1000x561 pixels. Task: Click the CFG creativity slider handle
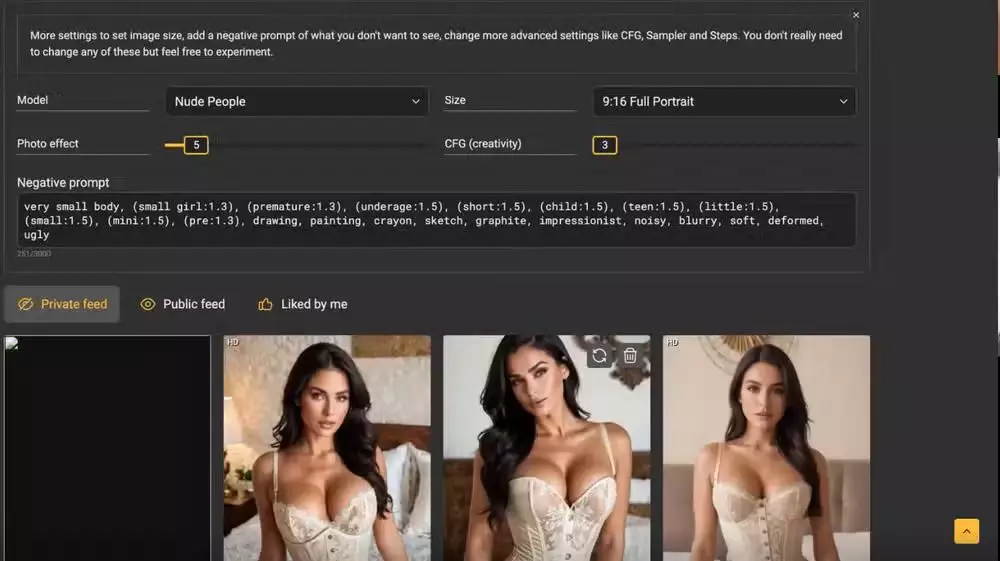pos(604,145)
